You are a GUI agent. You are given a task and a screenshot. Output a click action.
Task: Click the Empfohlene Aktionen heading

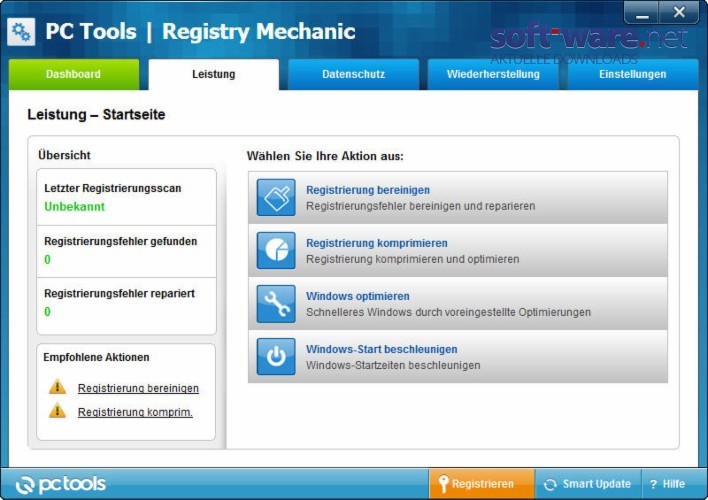click(96, 357)
